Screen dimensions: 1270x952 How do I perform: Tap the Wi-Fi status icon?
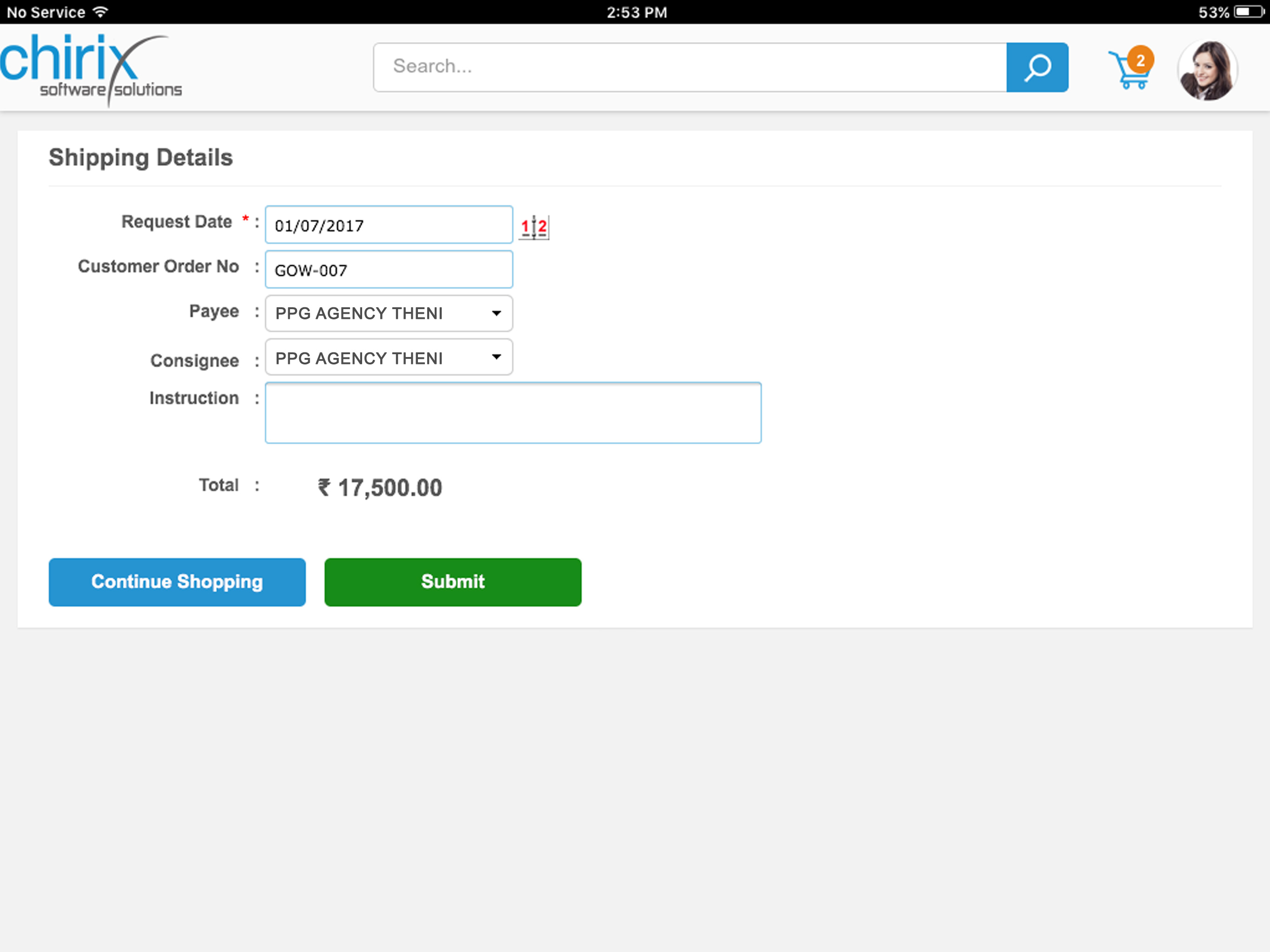(100, 12)
